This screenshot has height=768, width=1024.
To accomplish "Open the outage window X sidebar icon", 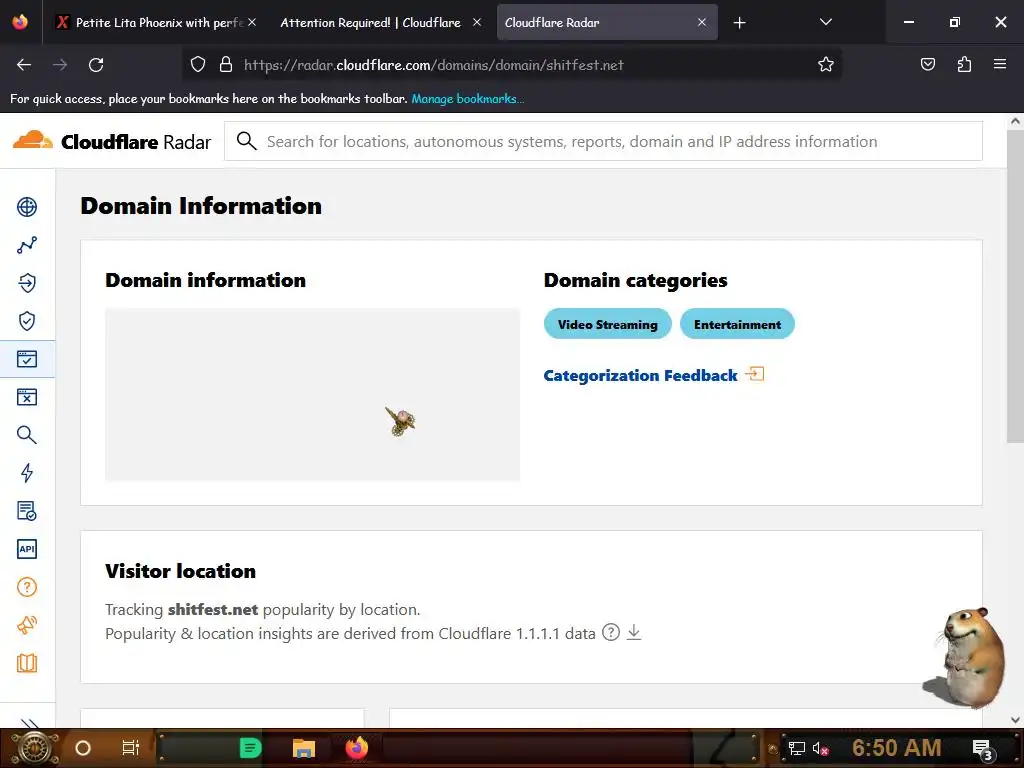I will (27, 396).
